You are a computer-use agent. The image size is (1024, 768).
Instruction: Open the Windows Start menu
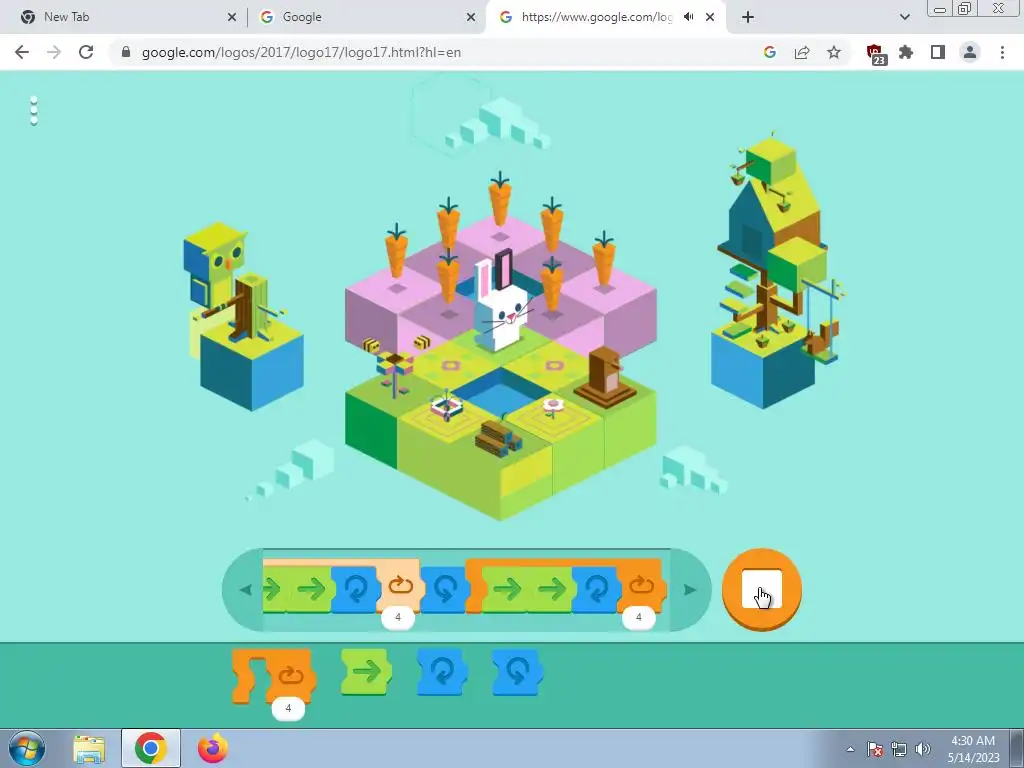click(27, 748)
